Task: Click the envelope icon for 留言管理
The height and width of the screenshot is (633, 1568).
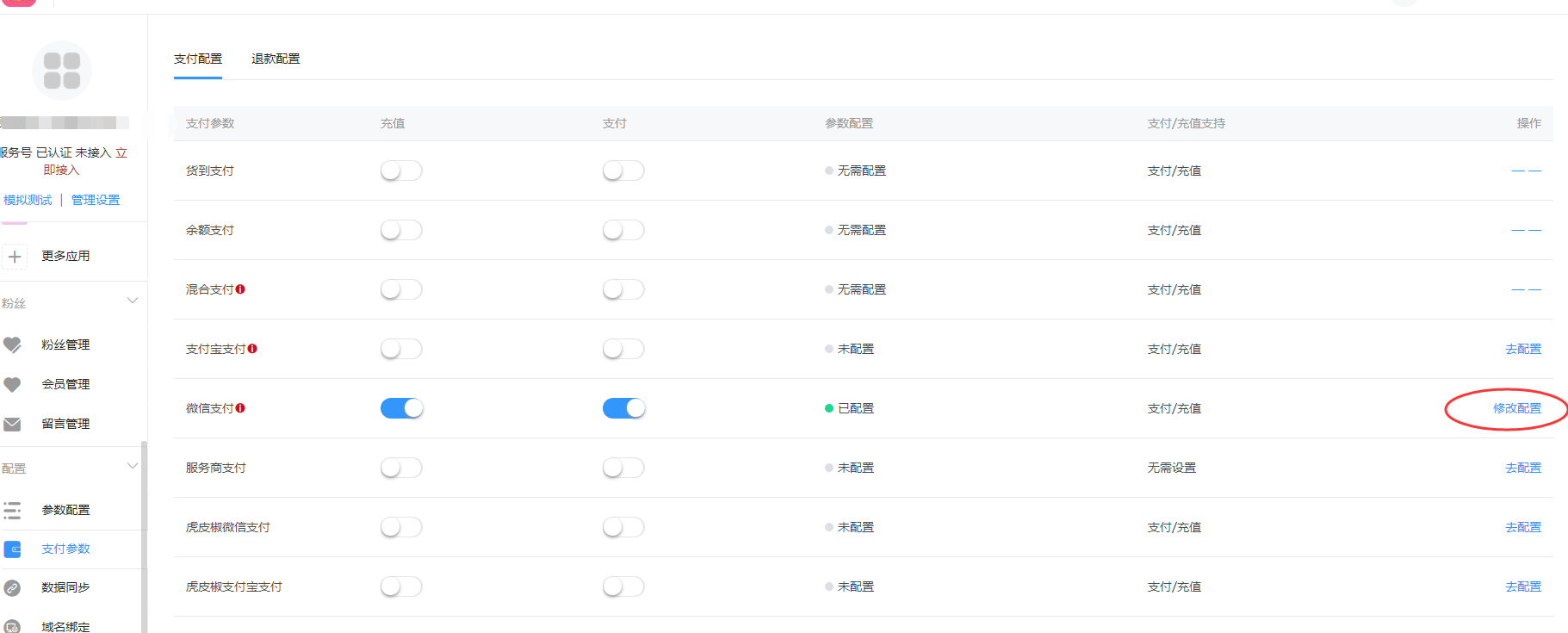Action: pyautogui.click(x=12, y=424)
